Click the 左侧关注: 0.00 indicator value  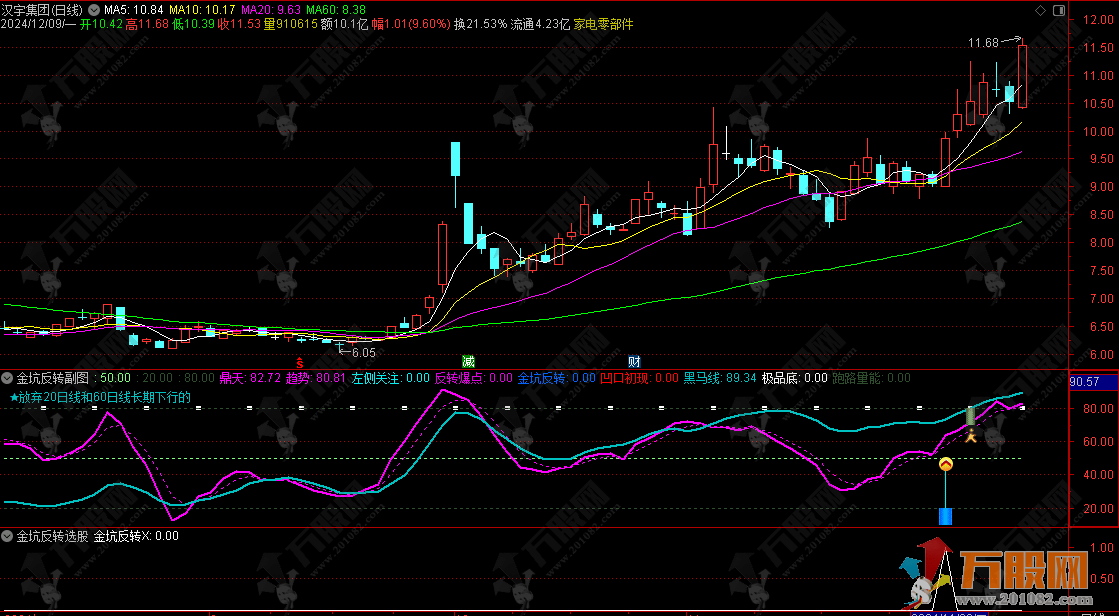(x=390, y=378)
